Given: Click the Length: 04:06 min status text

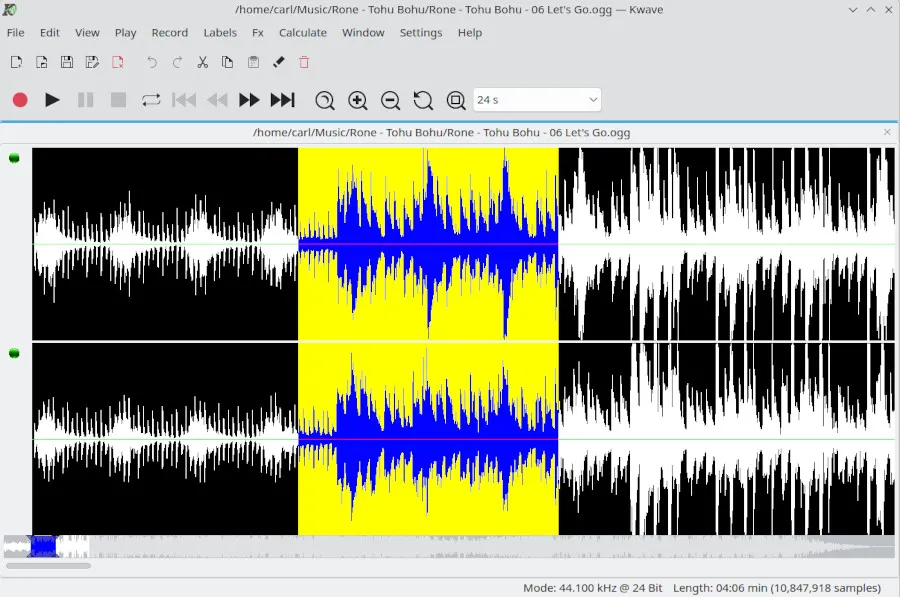Looking at the screenshot, I should coord(777,588).
